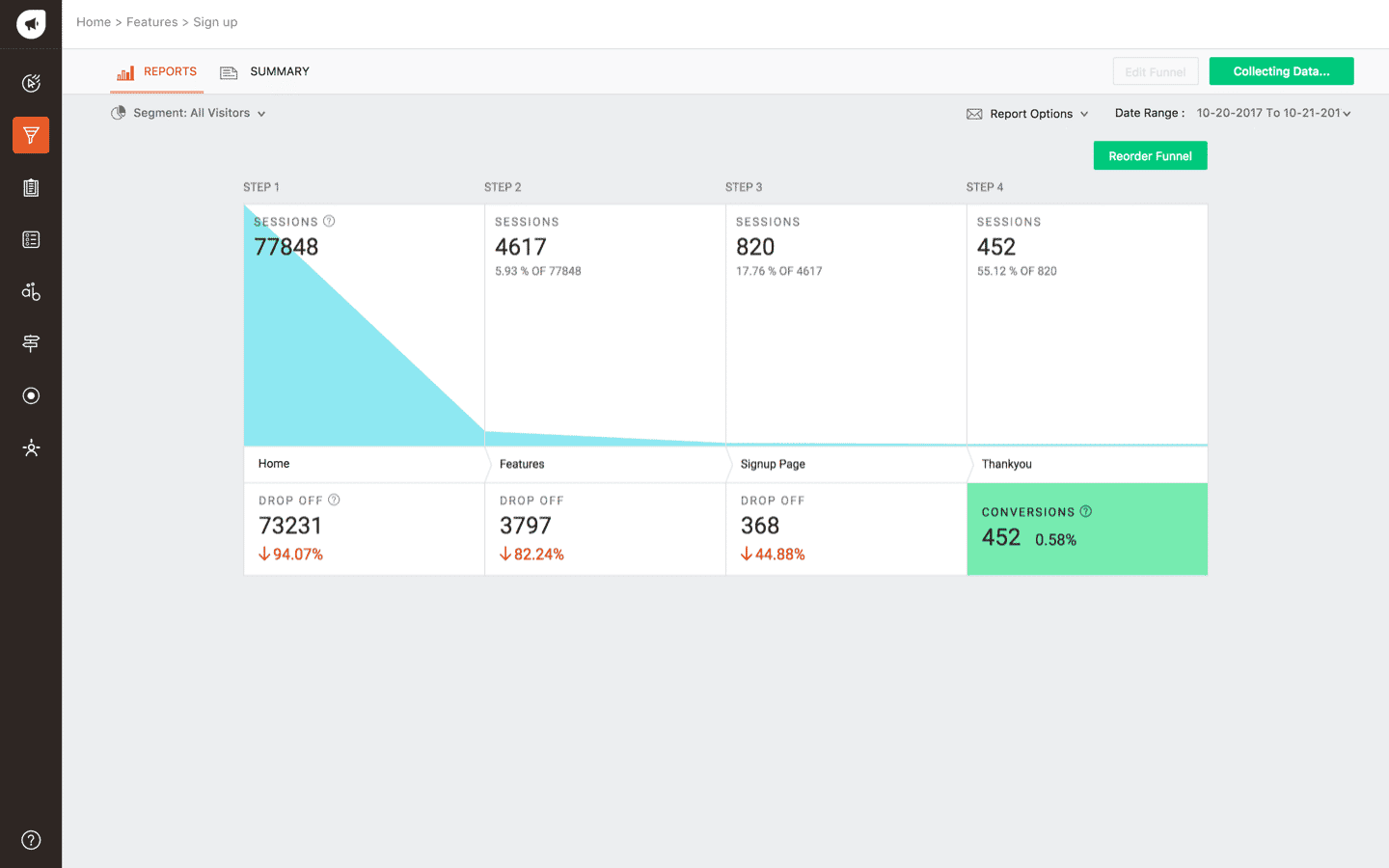Viewport: 1389px width, 868px height.
Task: Open the help question mark icon
Action: tap(31, 840)
